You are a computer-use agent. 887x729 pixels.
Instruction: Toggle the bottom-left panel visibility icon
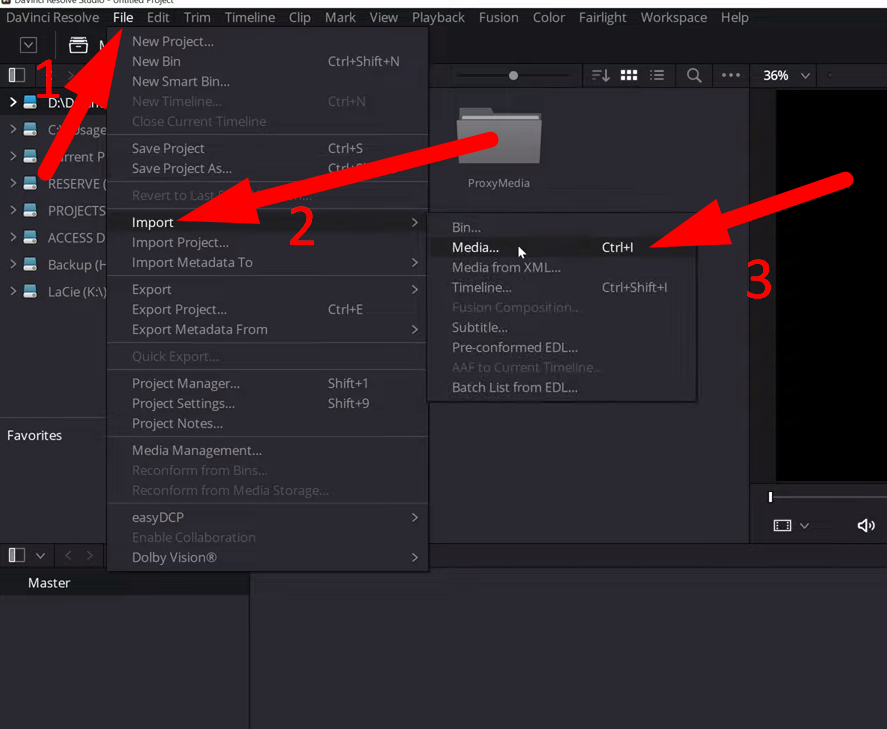[14, 553]
